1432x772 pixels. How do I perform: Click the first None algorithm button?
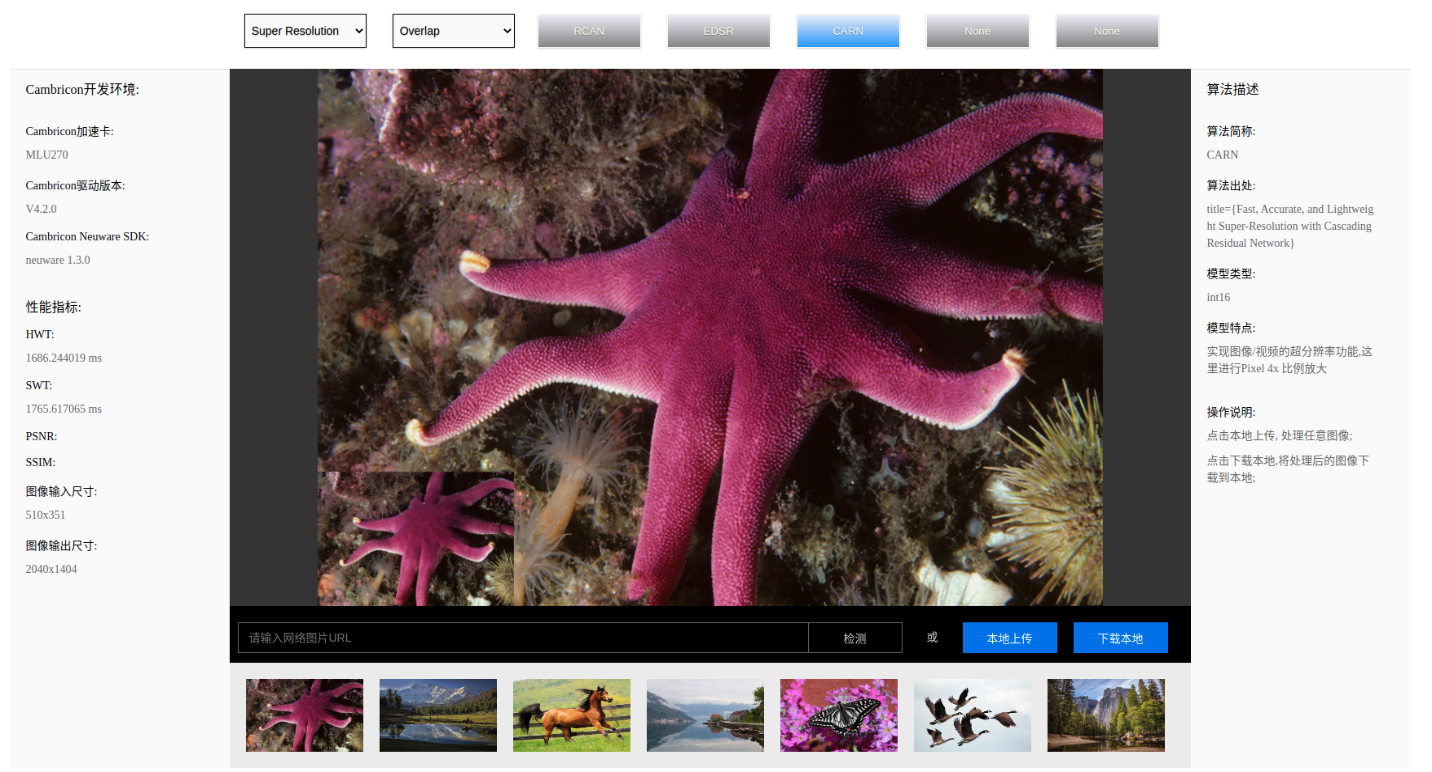[x=977, y=31]
